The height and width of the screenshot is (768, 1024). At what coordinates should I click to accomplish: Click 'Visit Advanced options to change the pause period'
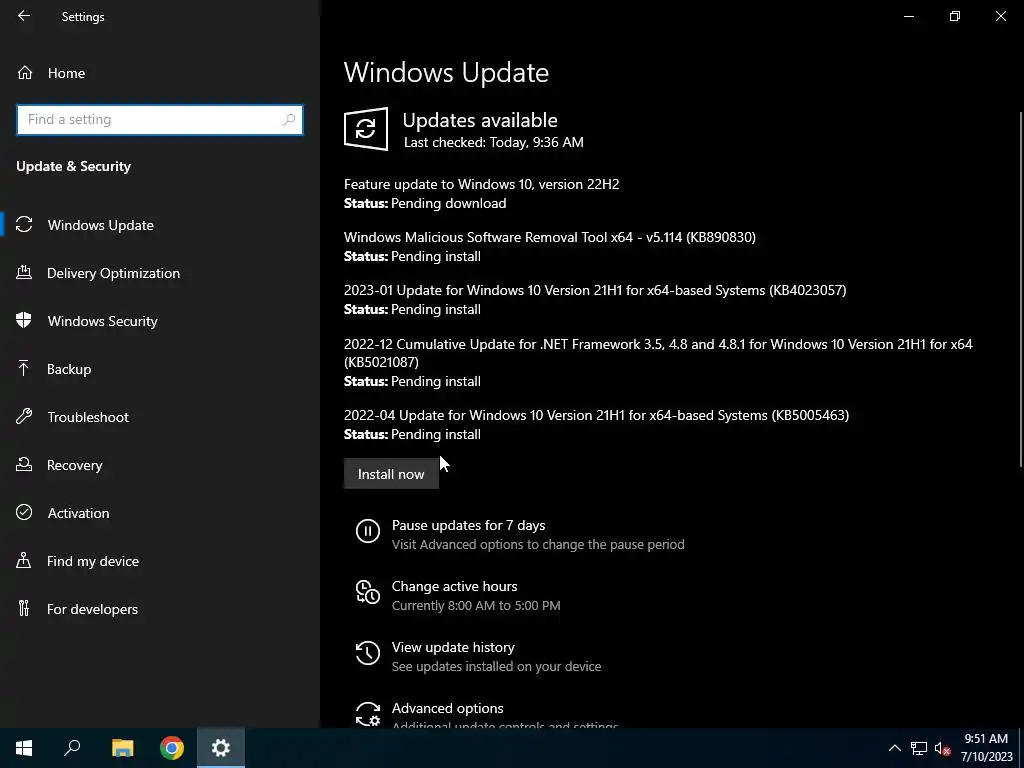coord(538,545)
